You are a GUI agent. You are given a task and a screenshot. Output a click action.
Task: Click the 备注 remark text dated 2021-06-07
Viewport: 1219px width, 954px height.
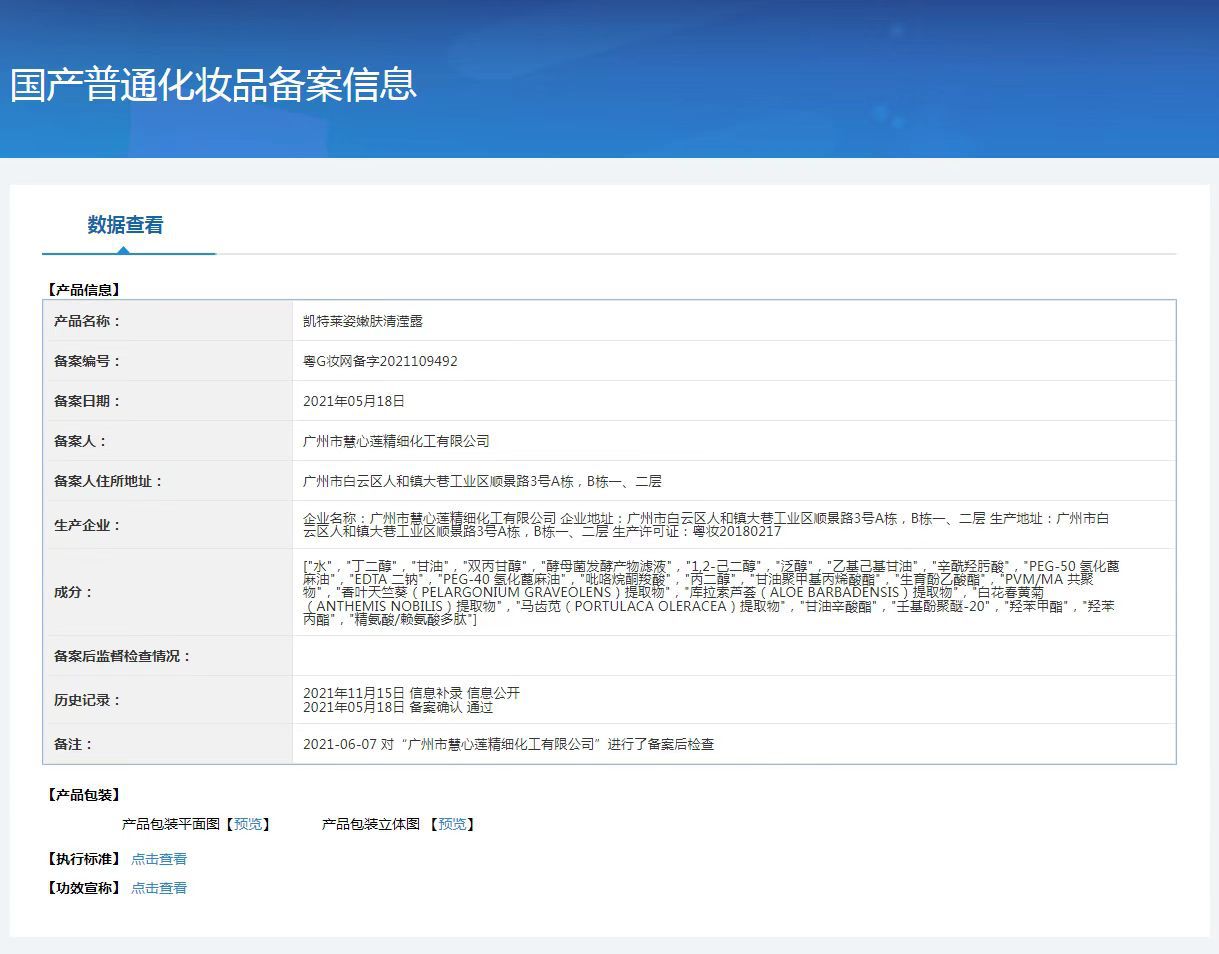(x=508, y=744)
